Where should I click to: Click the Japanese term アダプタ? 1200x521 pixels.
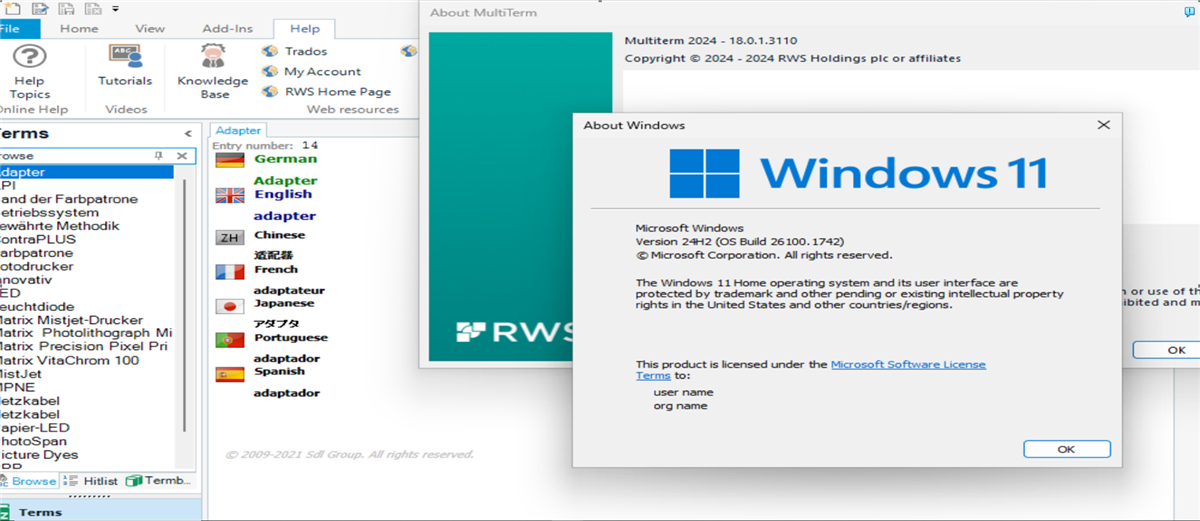[276, 323]
